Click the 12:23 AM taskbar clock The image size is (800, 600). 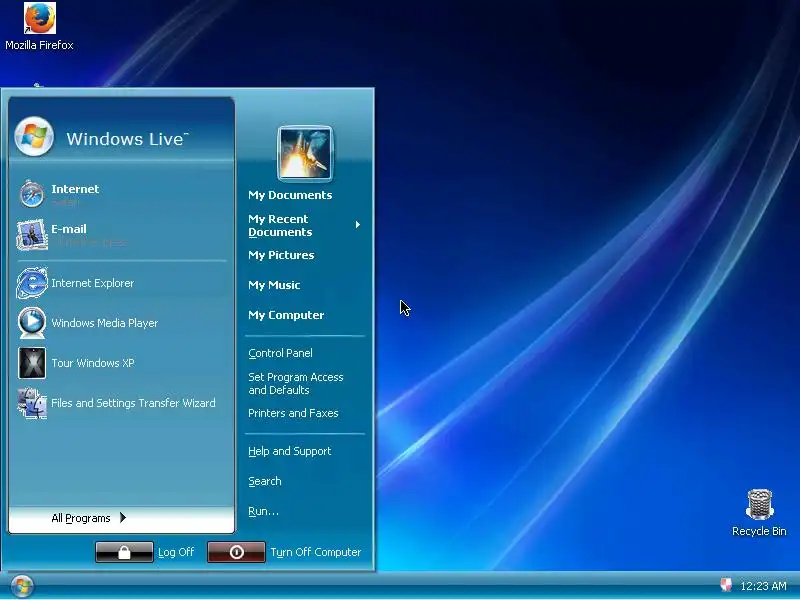[763, 586]
